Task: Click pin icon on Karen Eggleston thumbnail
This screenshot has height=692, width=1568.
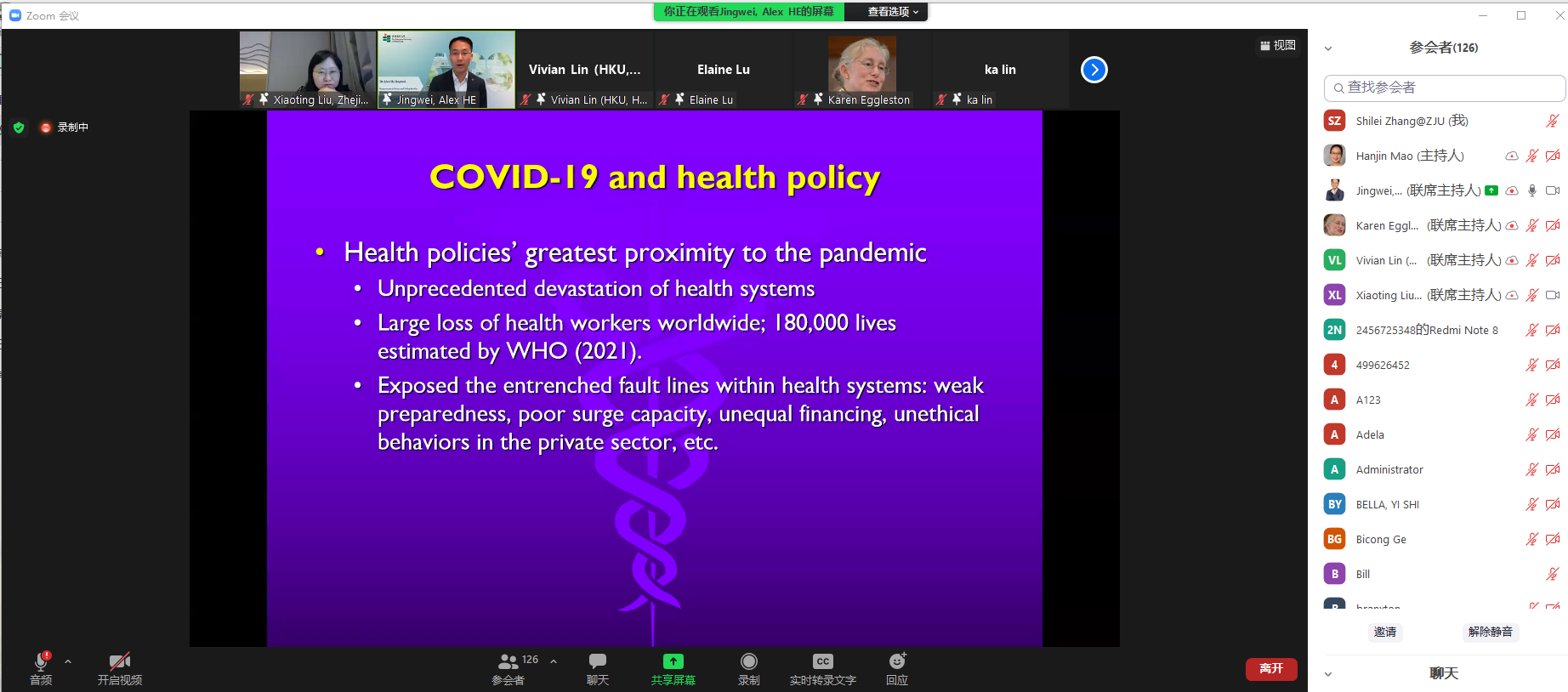Action: coord(818,99)
